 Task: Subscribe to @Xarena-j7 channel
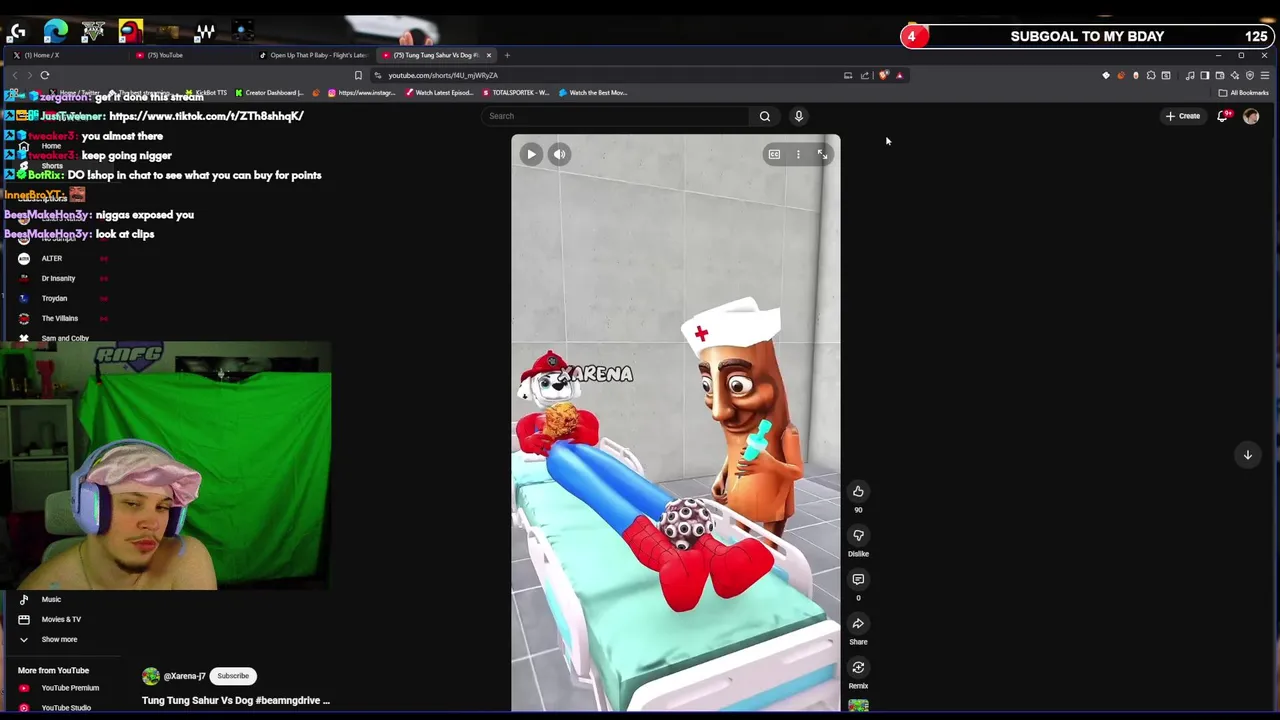tap(233, 676)
